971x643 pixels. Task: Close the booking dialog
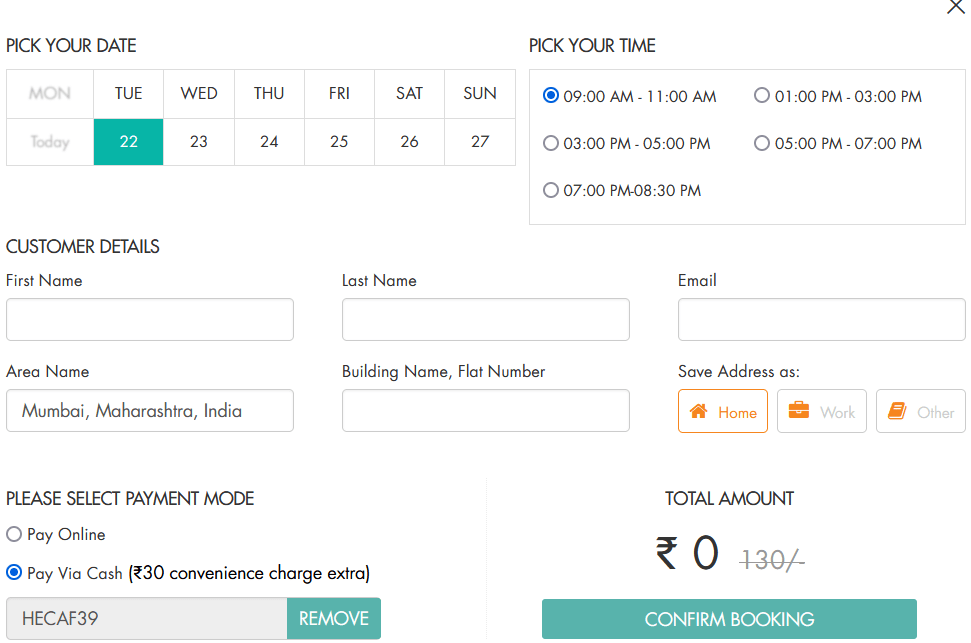[x=955, y=8]
